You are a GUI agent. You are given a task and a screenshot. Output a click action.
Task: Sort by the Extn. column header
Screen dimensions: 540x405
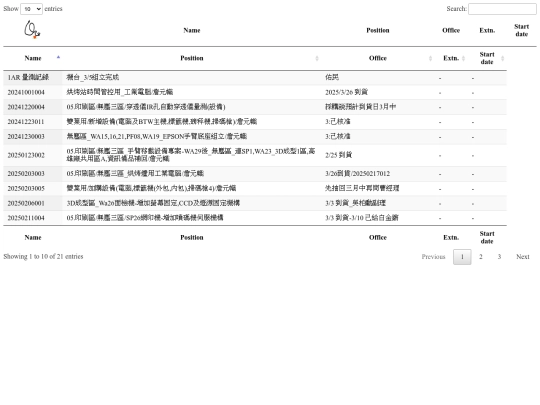point(451,58)
